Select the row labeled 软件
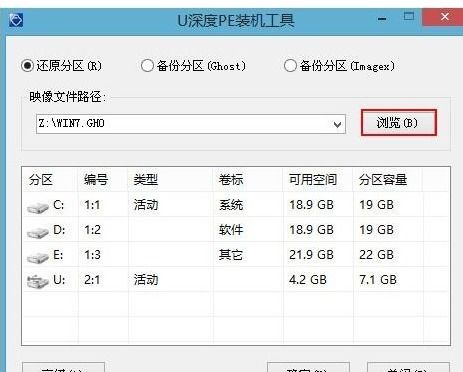Screen dimensions: 463x372 [236, 230]
